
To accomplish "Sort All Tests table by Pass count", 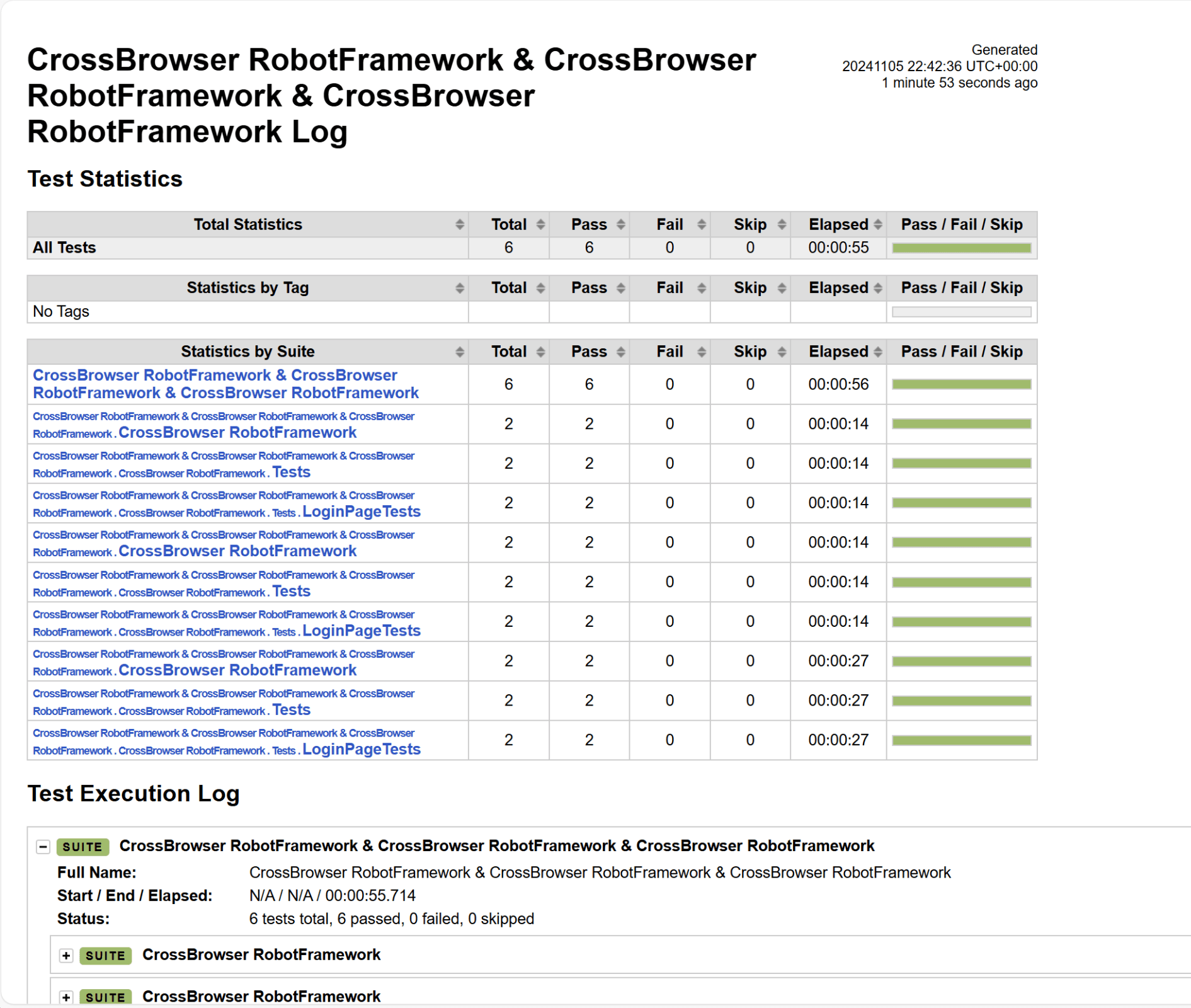I will pos(621,224).
